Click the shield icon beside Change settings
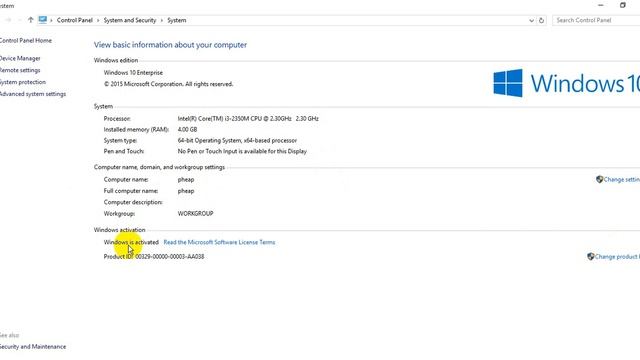 (x=599, y=179)
